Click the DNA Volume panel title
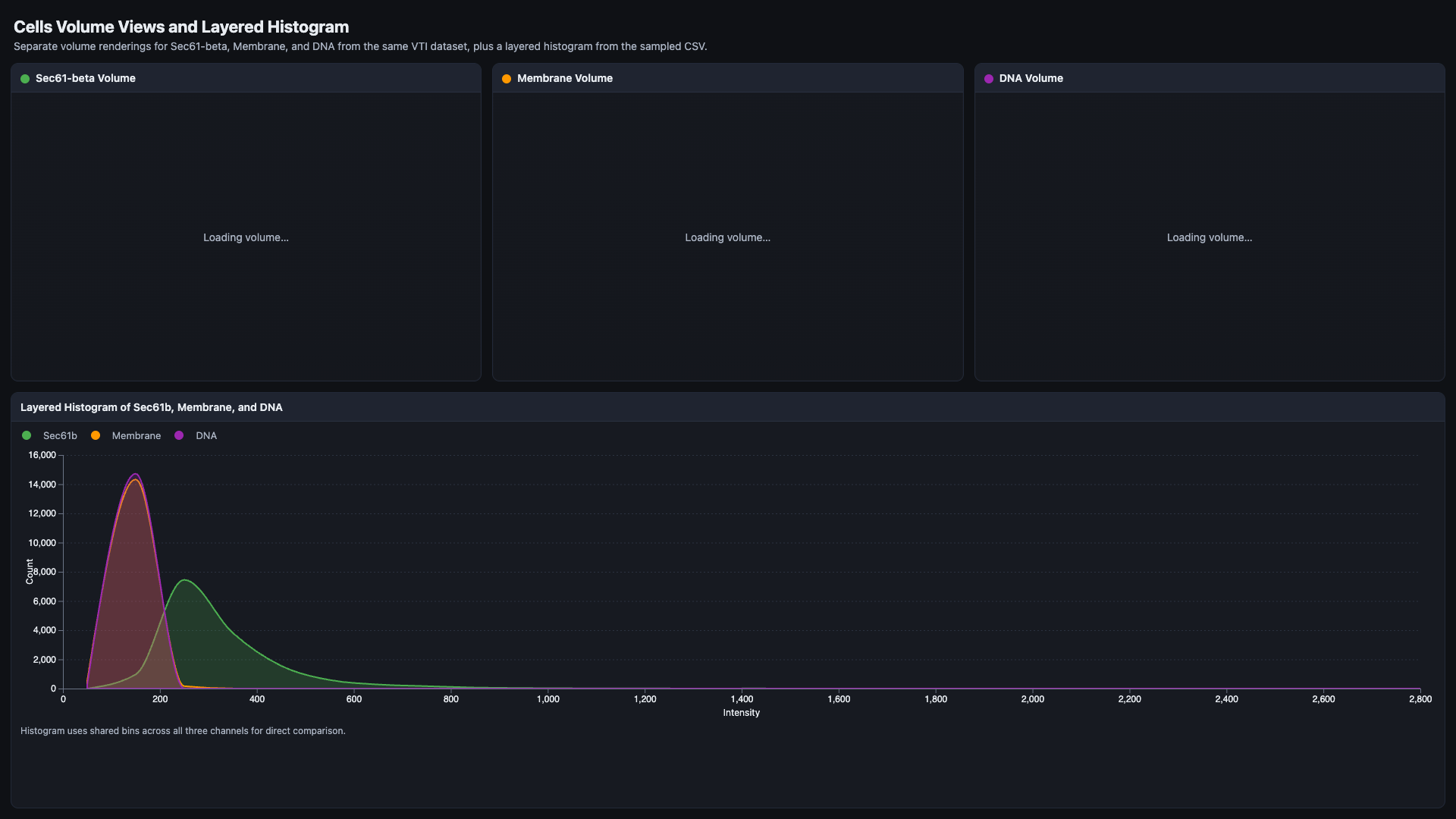 [1031, 78]
